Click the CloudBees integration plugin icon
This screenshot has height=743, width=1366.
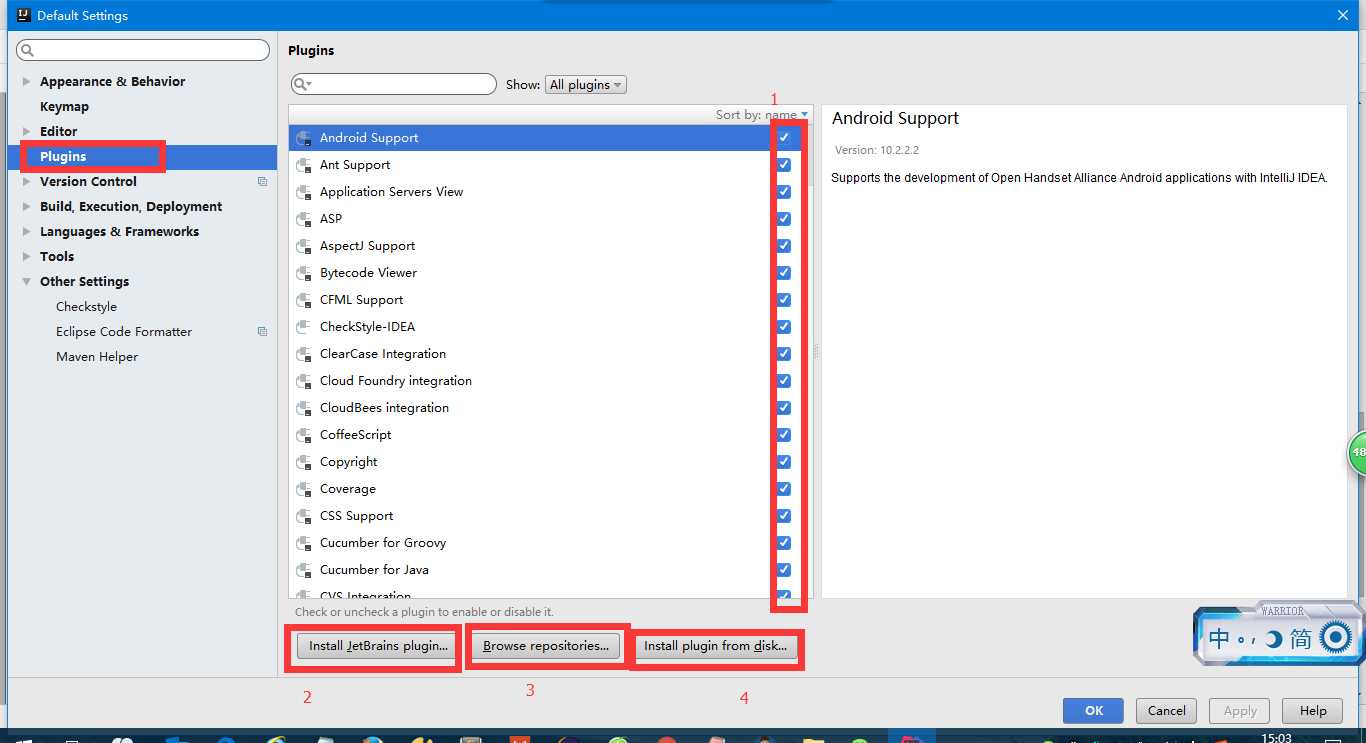[x=304, y=408]
